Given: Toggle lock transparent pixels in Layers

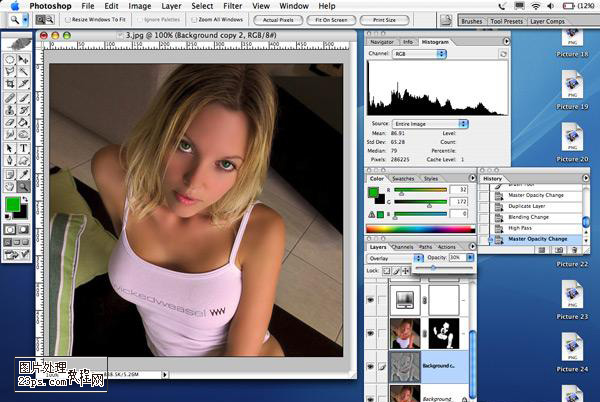Looking at the screenshot, I should (386, 271).
